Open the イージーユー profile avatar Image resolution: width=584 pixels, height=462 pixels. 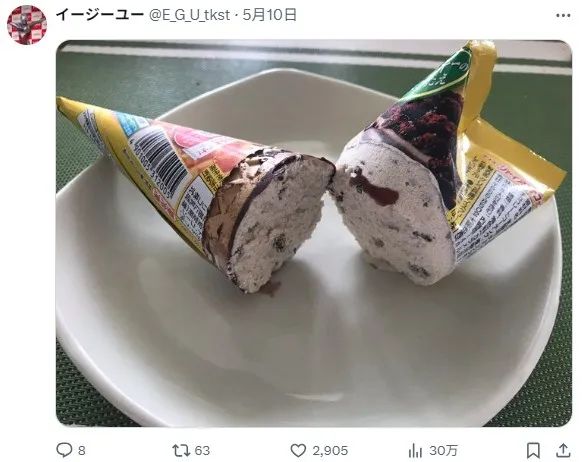pos(27,25)
